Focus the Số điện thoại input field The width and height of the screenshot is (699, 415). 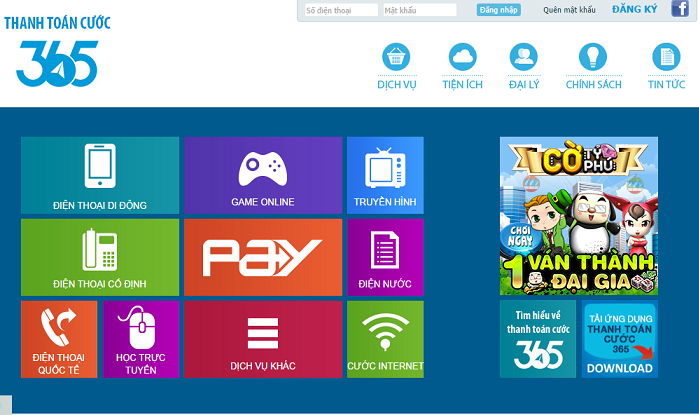[x=341, y=10]
